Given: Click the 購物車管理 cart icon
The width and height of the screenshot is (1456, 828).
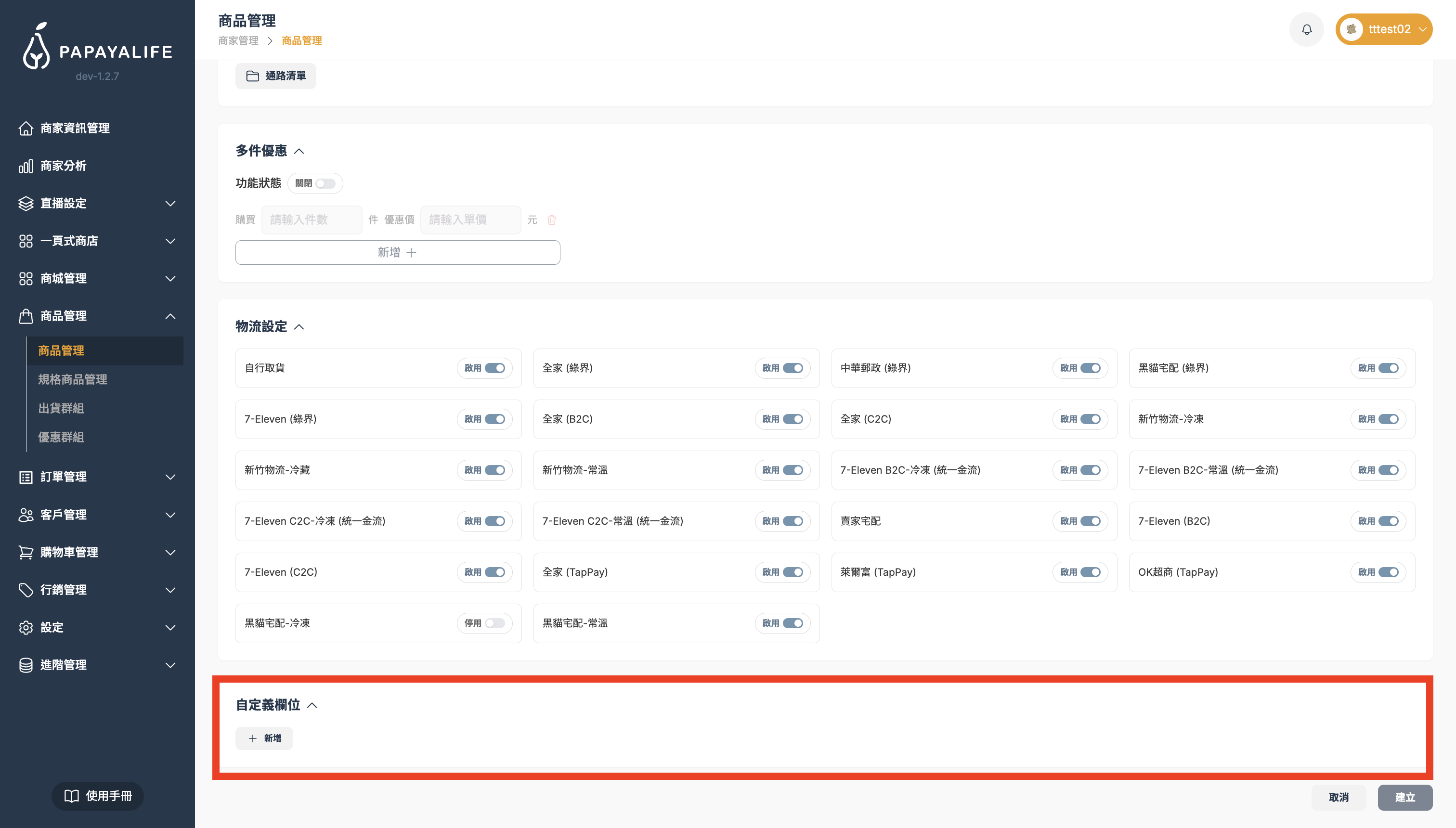Looking at the screenshot, I should (26, 552).
